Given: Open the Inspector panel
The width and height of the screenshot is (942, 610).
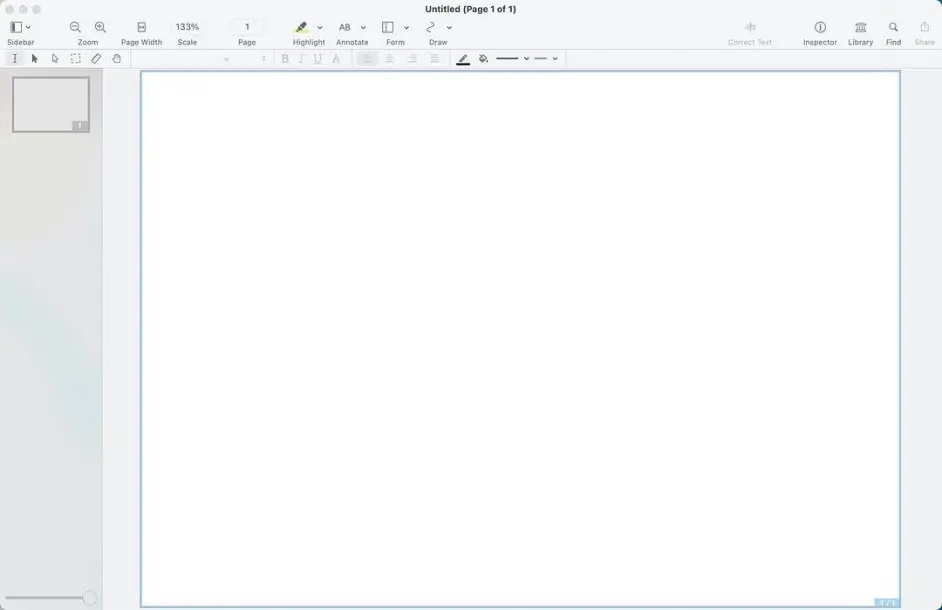Looking at the screenshot, I should point(819,28).
